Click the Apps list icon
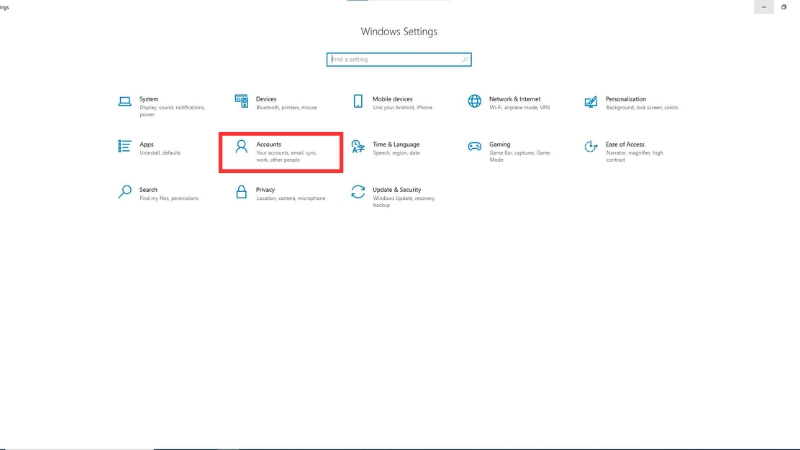The image size is (800, 450). [x=125, y=146]
